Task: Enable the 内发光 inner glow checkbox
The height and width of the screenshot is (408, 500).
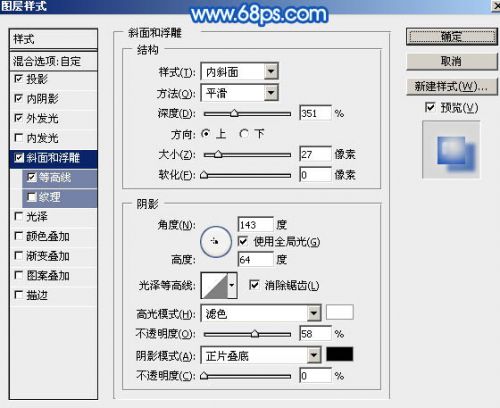Action: [19, 138]
